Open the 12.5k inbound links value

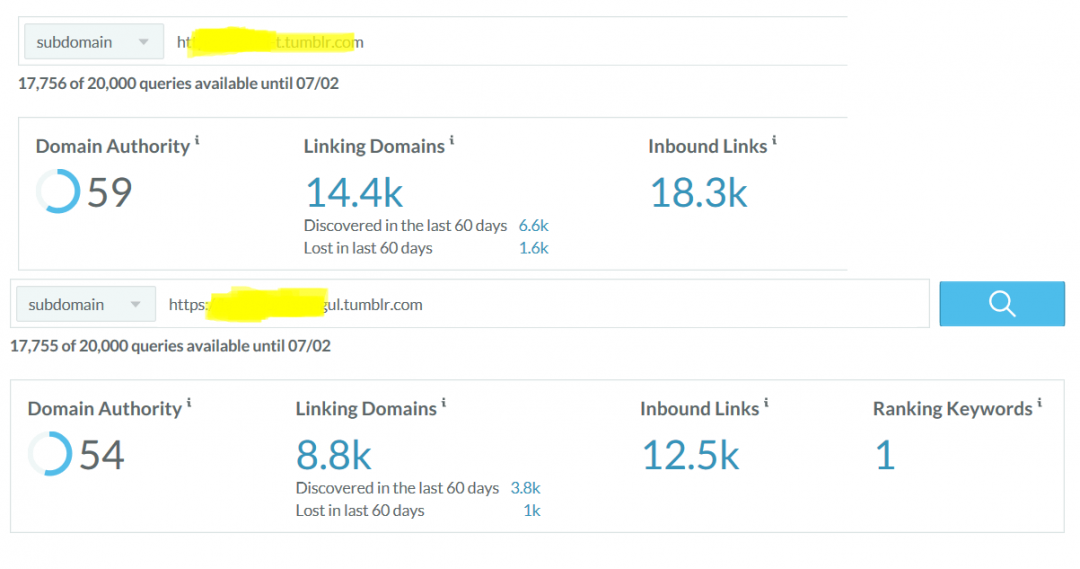(x=690, y=455)
